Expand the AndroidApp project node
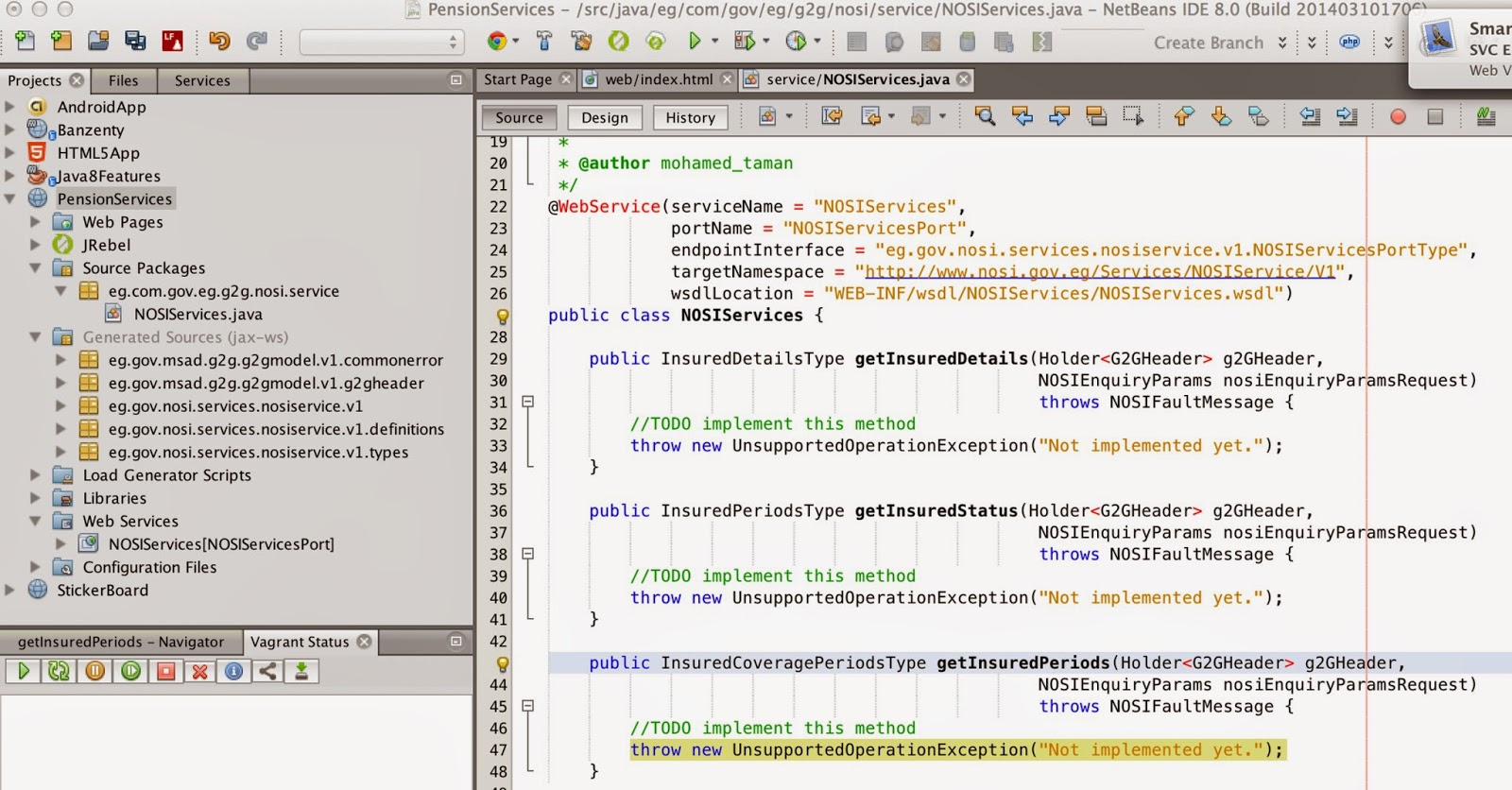Viewport: 1512px width, 790px height. [x=10, y=107]
